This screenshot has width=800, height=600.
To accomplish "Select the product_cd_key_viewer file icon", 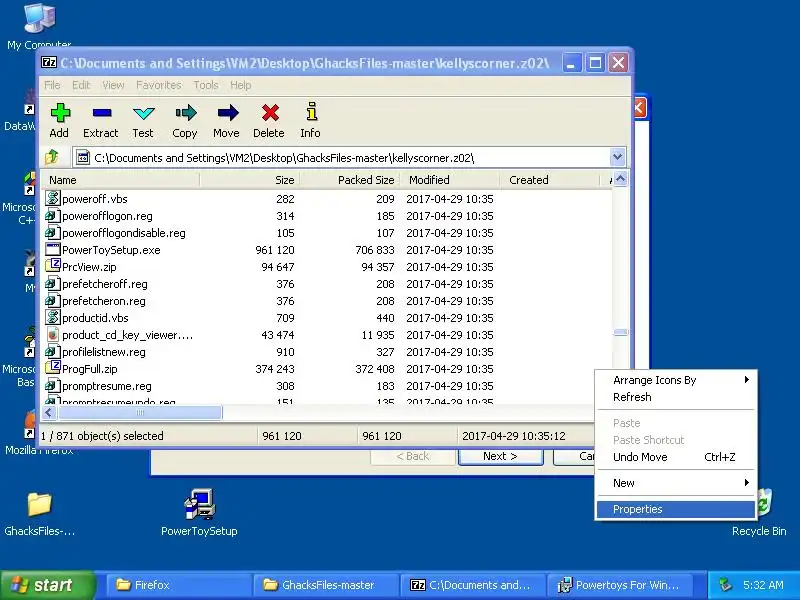I will point(52,335).
